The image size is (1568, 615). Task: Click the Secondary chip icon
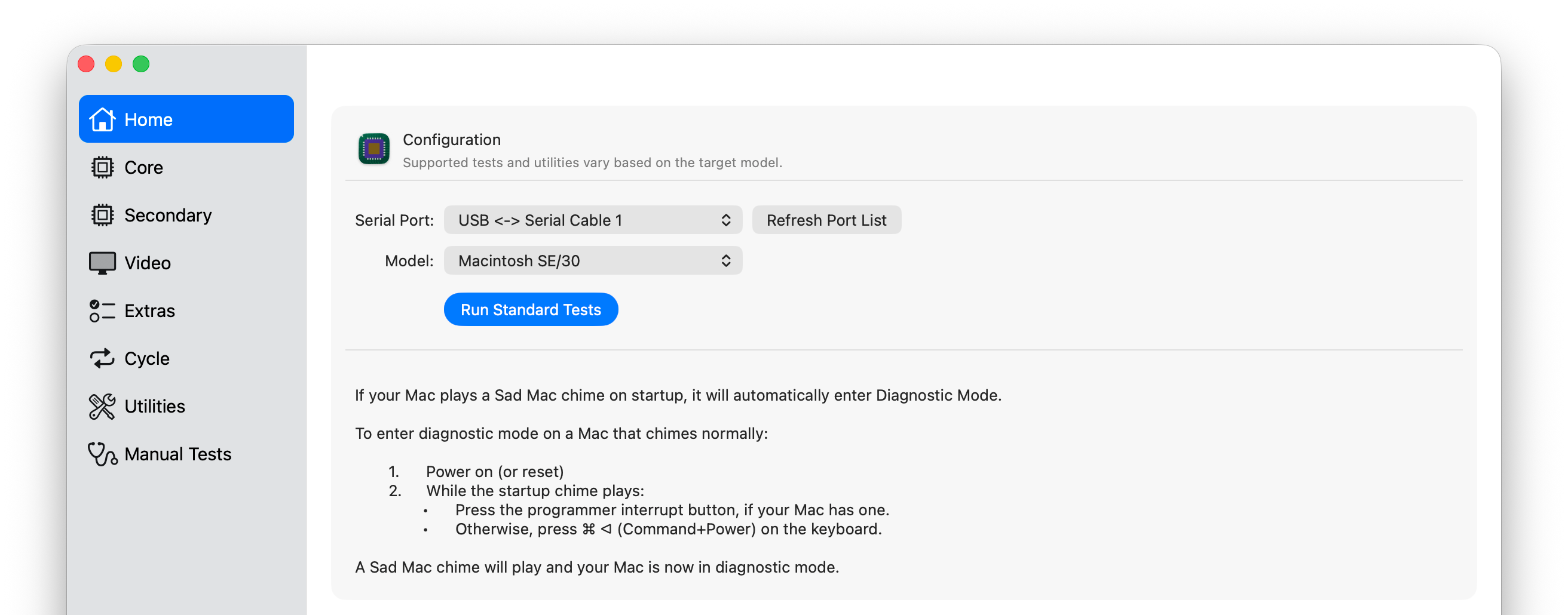coord(102,215)
